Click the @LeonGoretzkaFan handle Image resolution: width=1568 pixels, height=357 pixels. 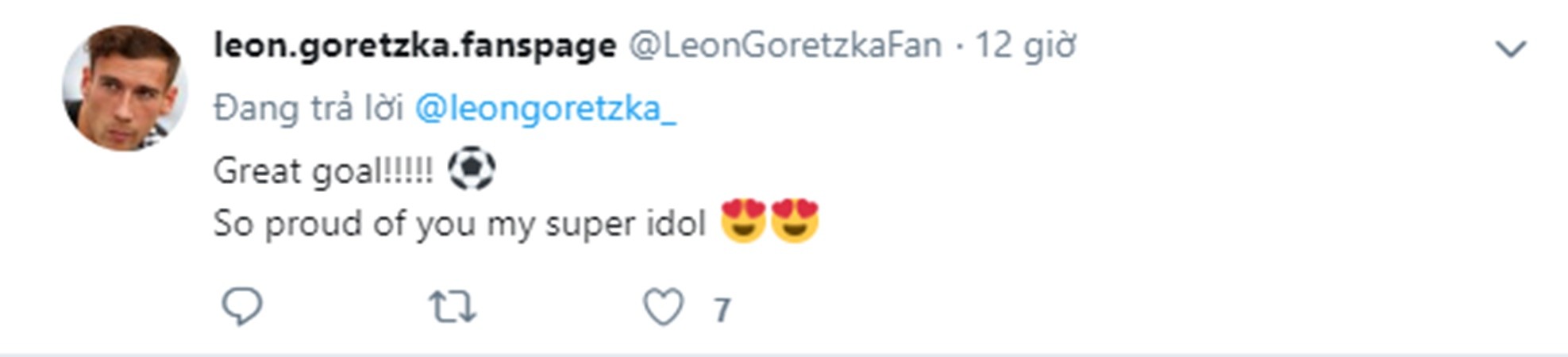tap(784, 46)
